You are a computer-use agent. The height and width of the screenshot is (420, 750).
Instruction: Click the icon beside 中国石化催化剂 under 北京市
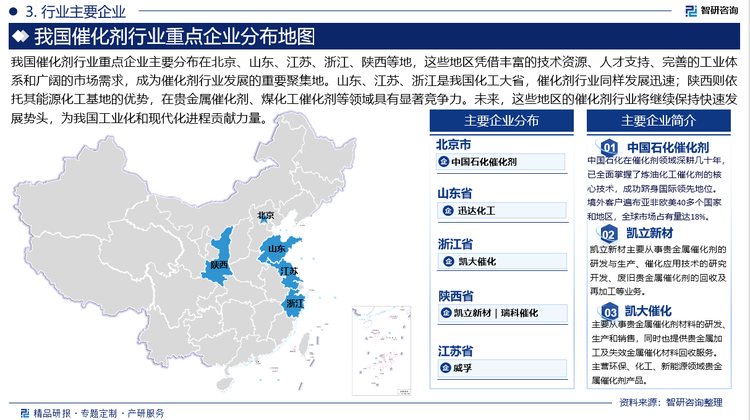coord(443,162)
